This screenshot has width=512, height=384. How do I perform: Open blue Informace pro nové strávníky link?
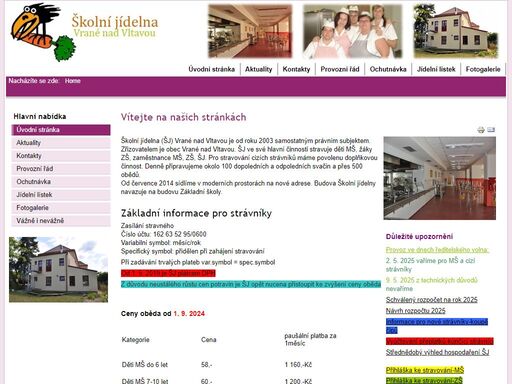tap(437, 322)
